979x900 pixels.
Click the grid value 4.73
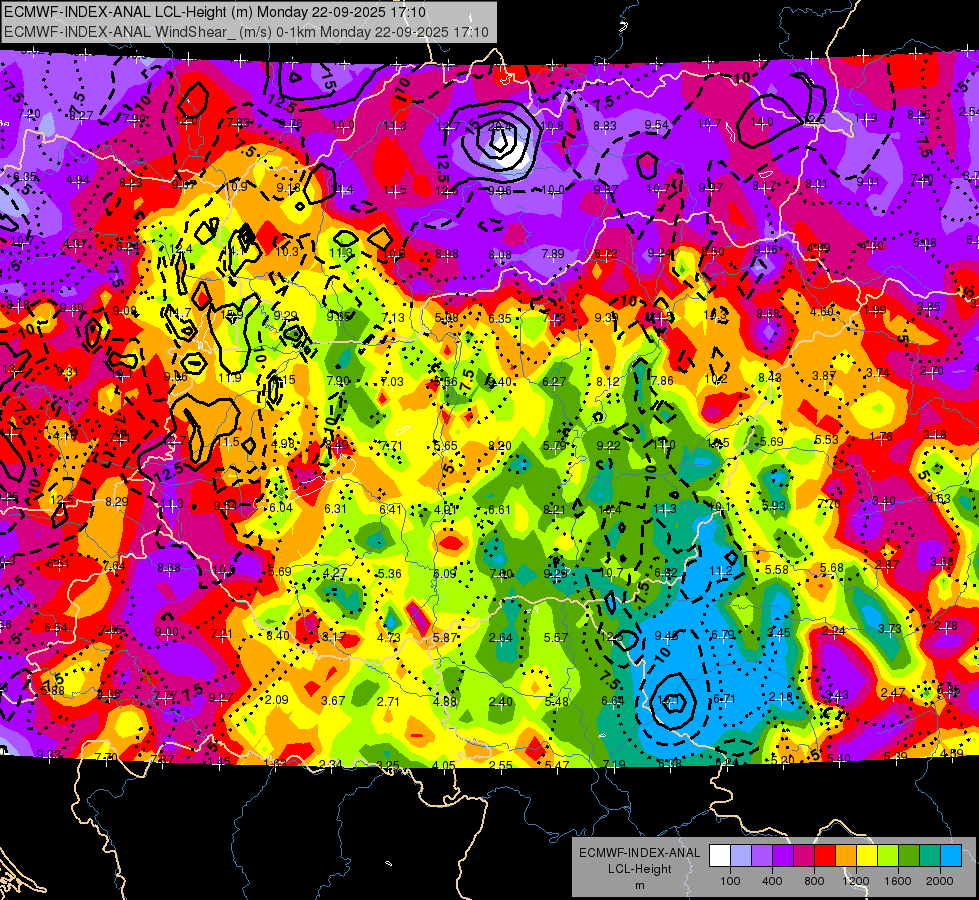[x=389, y=638]
